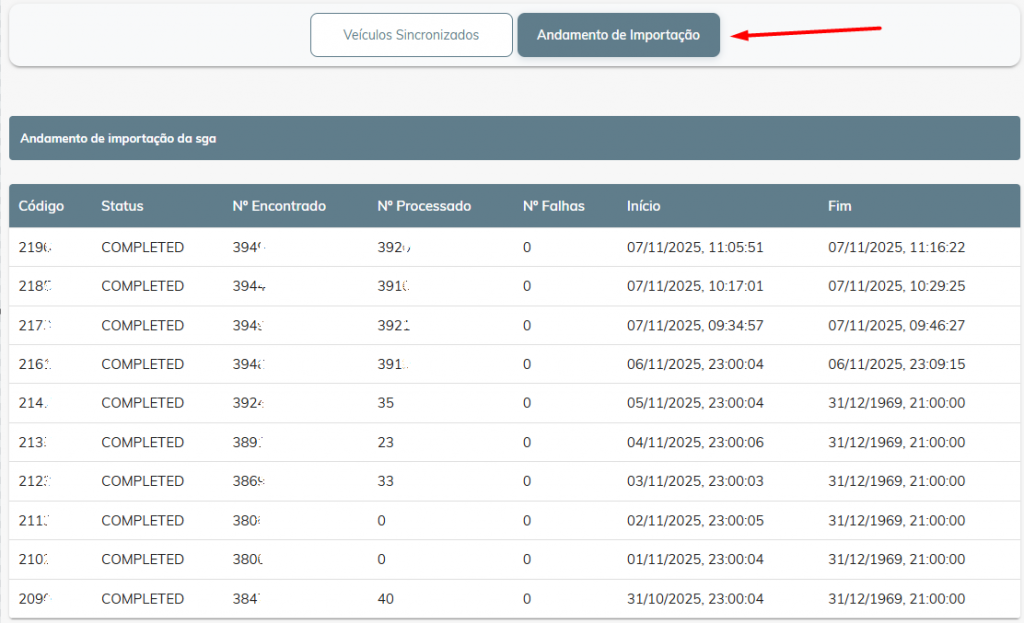Select the start time 07/11/2025, 09:34:57 cell

[x=695, y=325]
